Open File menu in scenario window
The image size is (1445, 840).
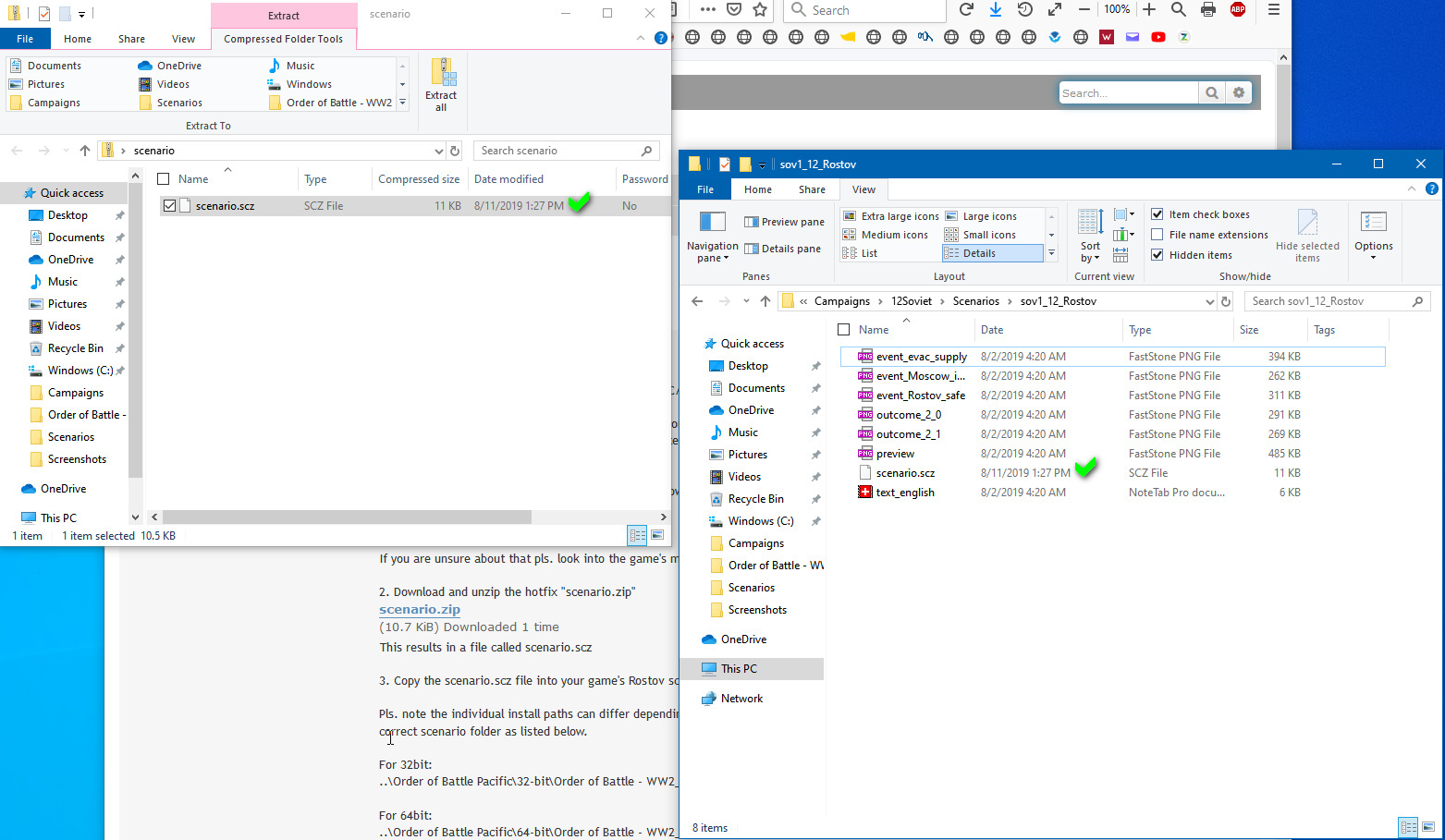[25, 39]
